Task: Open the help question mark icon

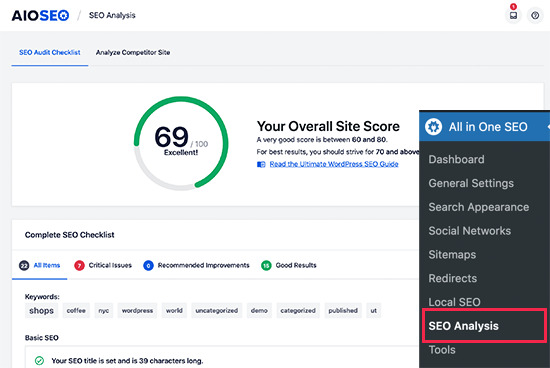Action: (535, 15)
